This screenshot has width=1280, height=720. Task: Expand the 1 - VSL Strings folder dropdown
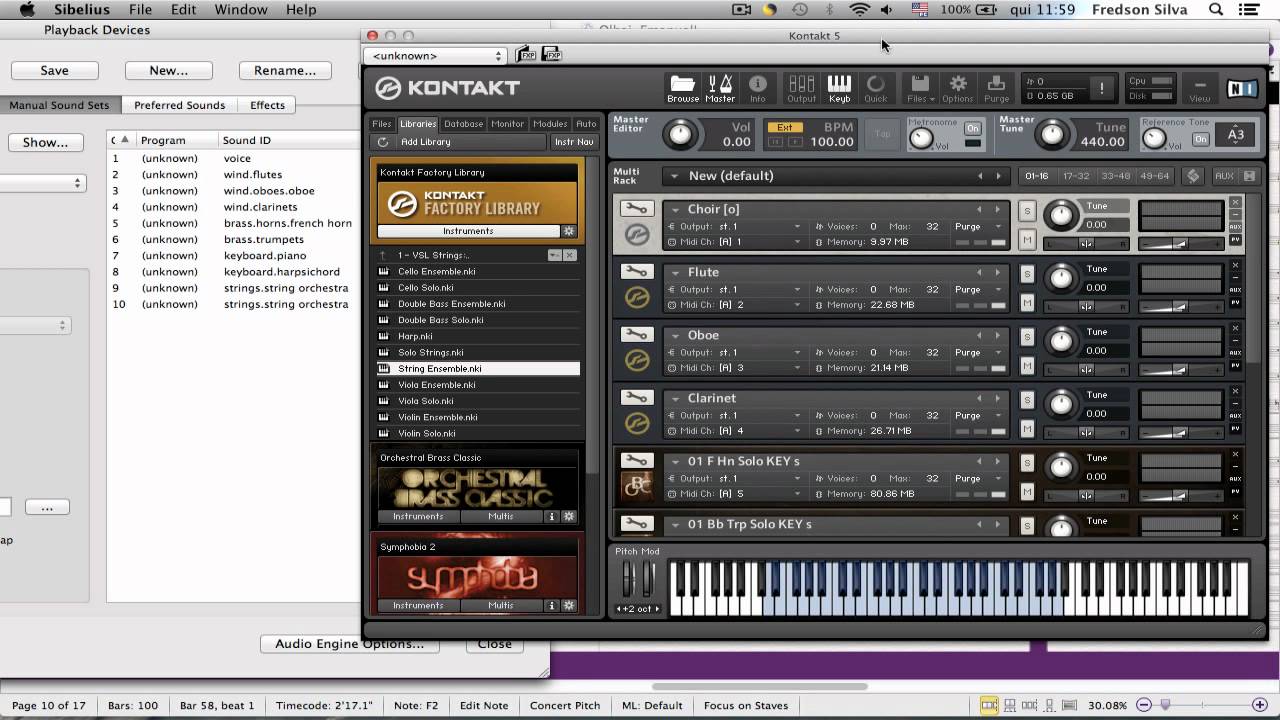[553, 255]
